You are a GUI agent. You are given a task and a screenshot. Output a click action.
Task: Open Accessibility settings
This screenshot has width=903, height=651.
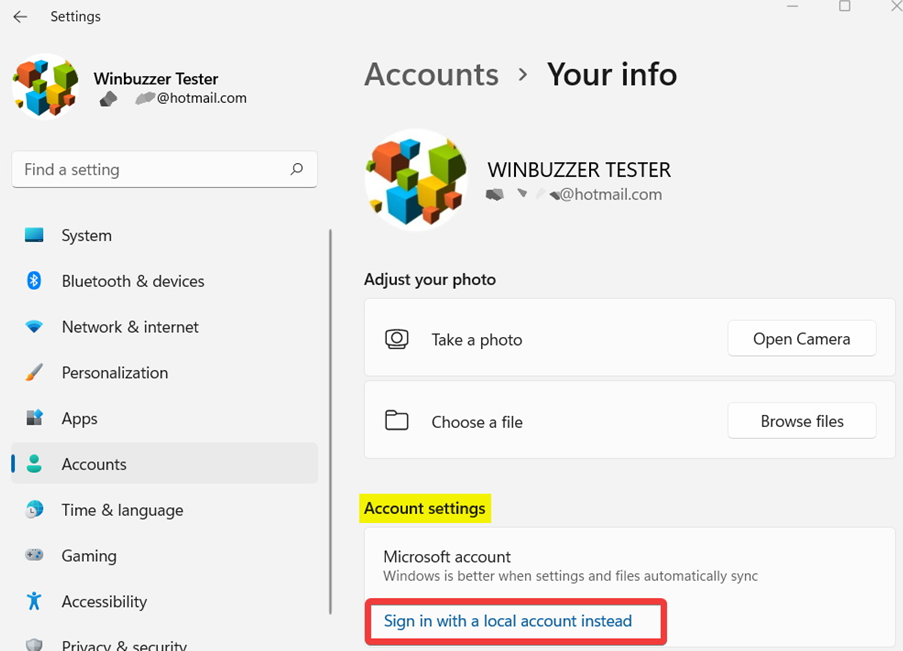point(164,601)
